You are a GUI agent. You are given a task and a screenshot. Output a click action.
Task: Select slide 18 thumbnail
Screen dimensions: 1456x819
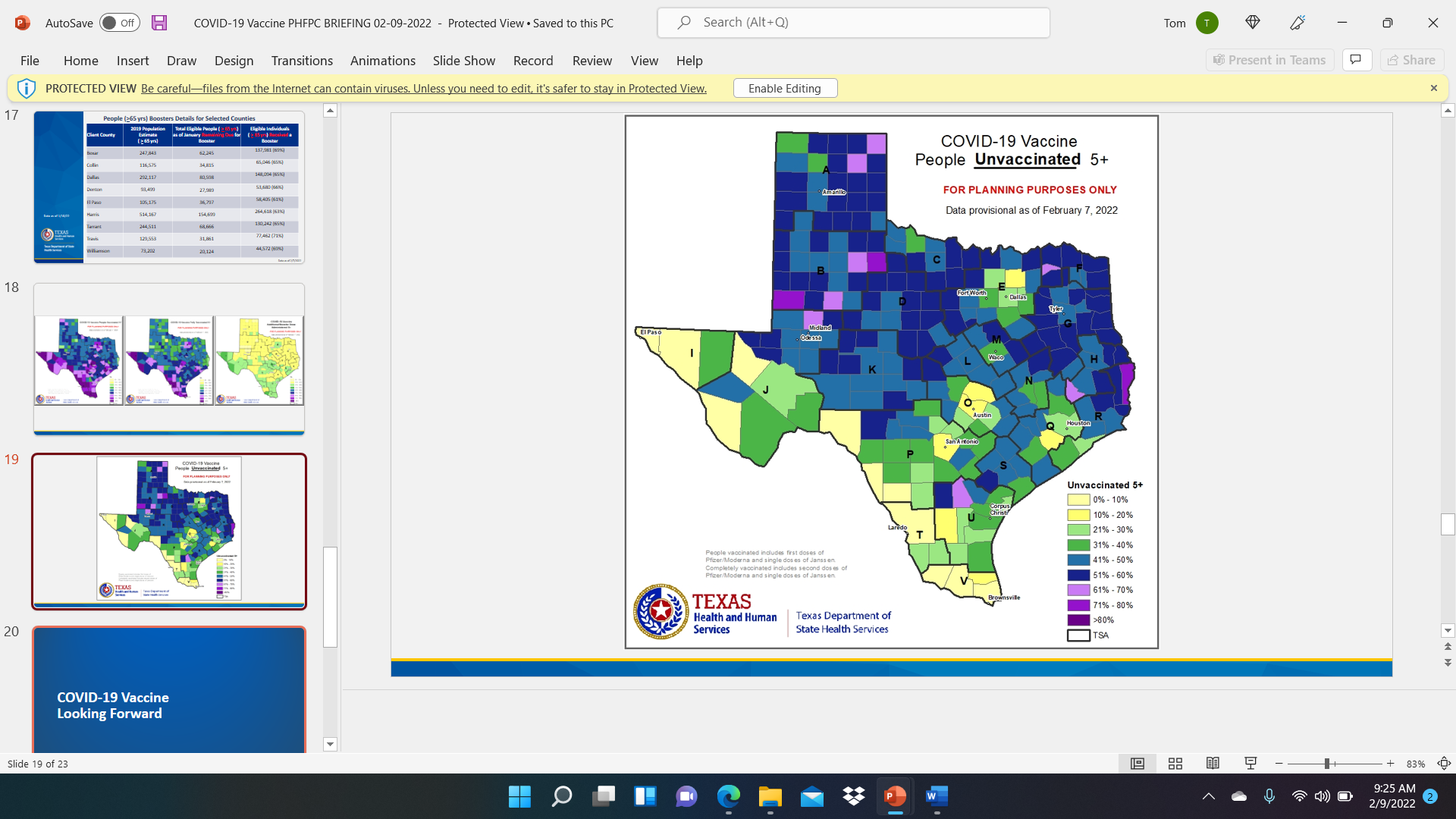tap(168, 359)
